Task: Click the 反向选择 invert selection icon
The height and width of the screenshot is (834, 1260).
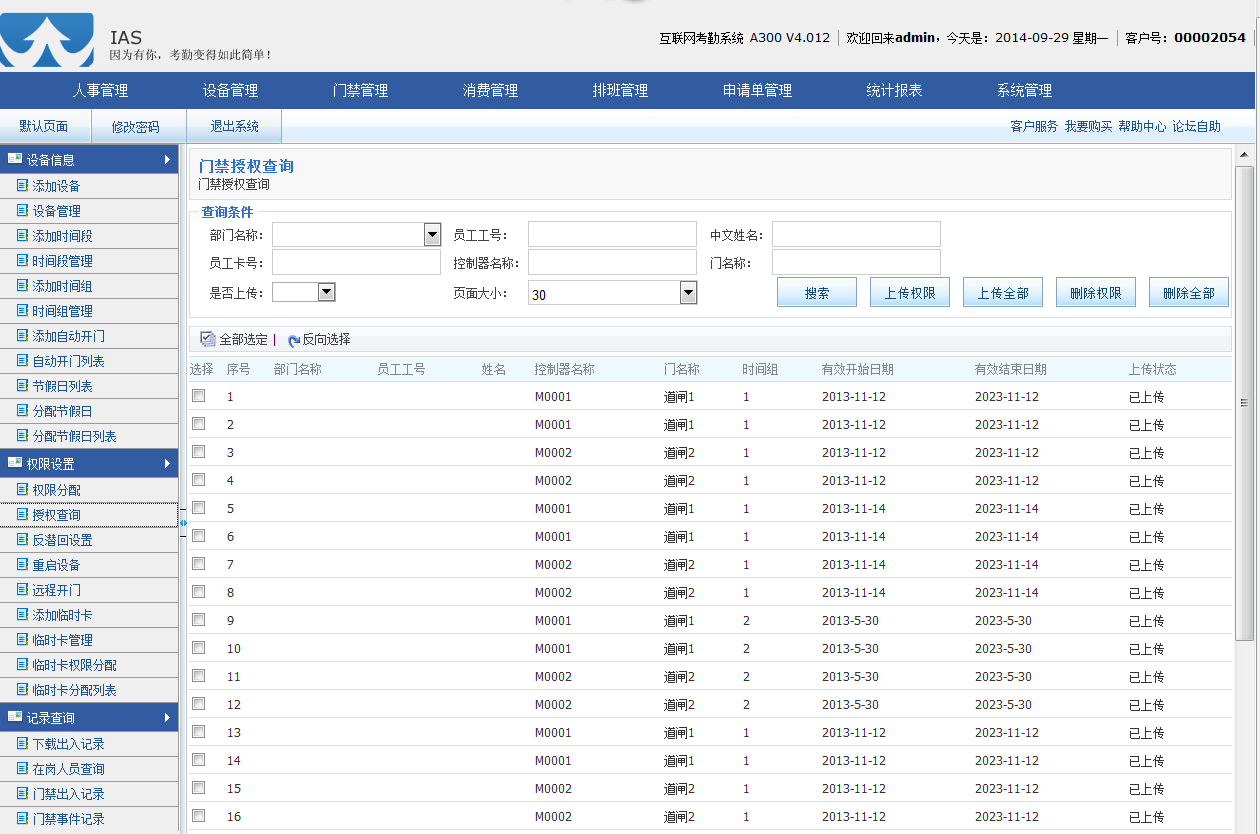Action: (293, 340)
